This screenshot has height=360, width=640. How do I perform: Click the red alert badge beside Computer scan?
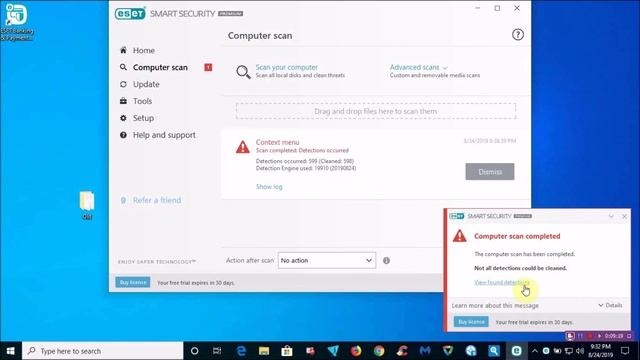208,67
